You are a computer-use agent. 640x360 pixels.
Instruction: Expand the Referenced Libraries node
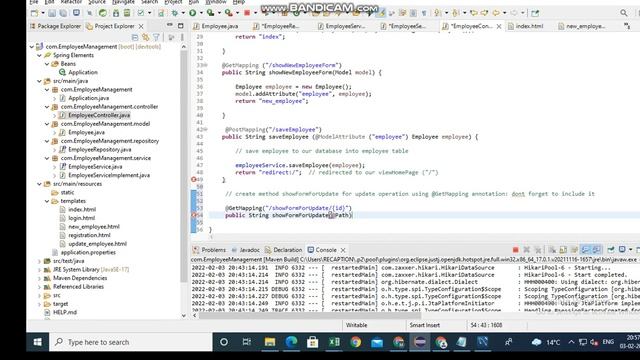click(40, 287)
